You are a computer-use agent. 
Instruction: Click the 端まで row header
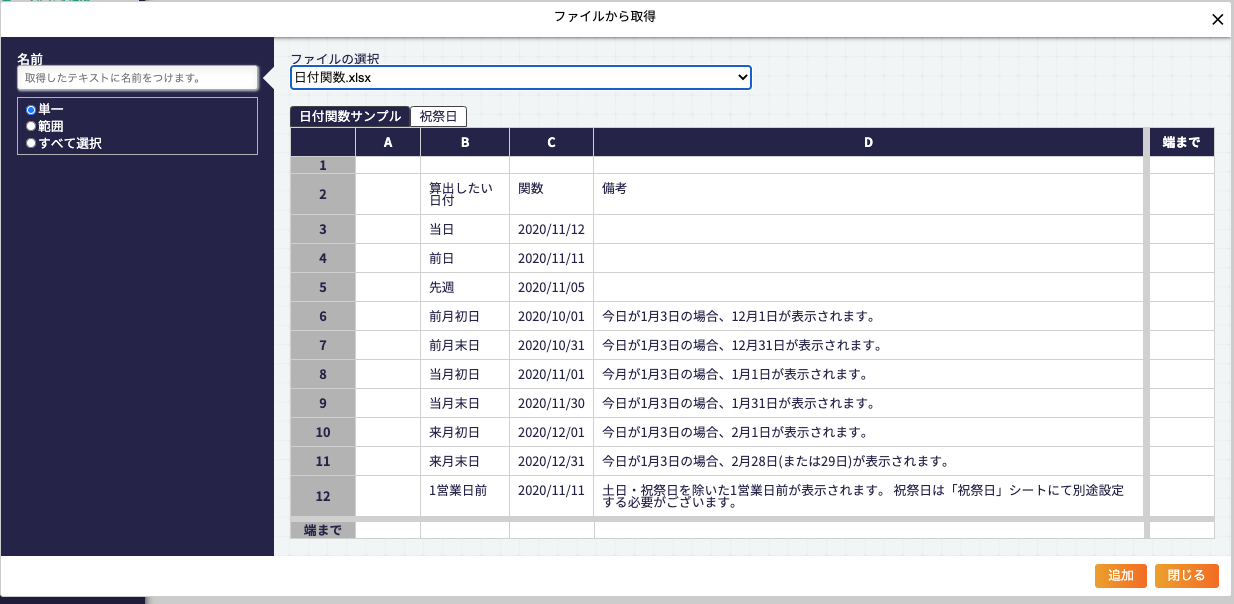click(323, 530)
